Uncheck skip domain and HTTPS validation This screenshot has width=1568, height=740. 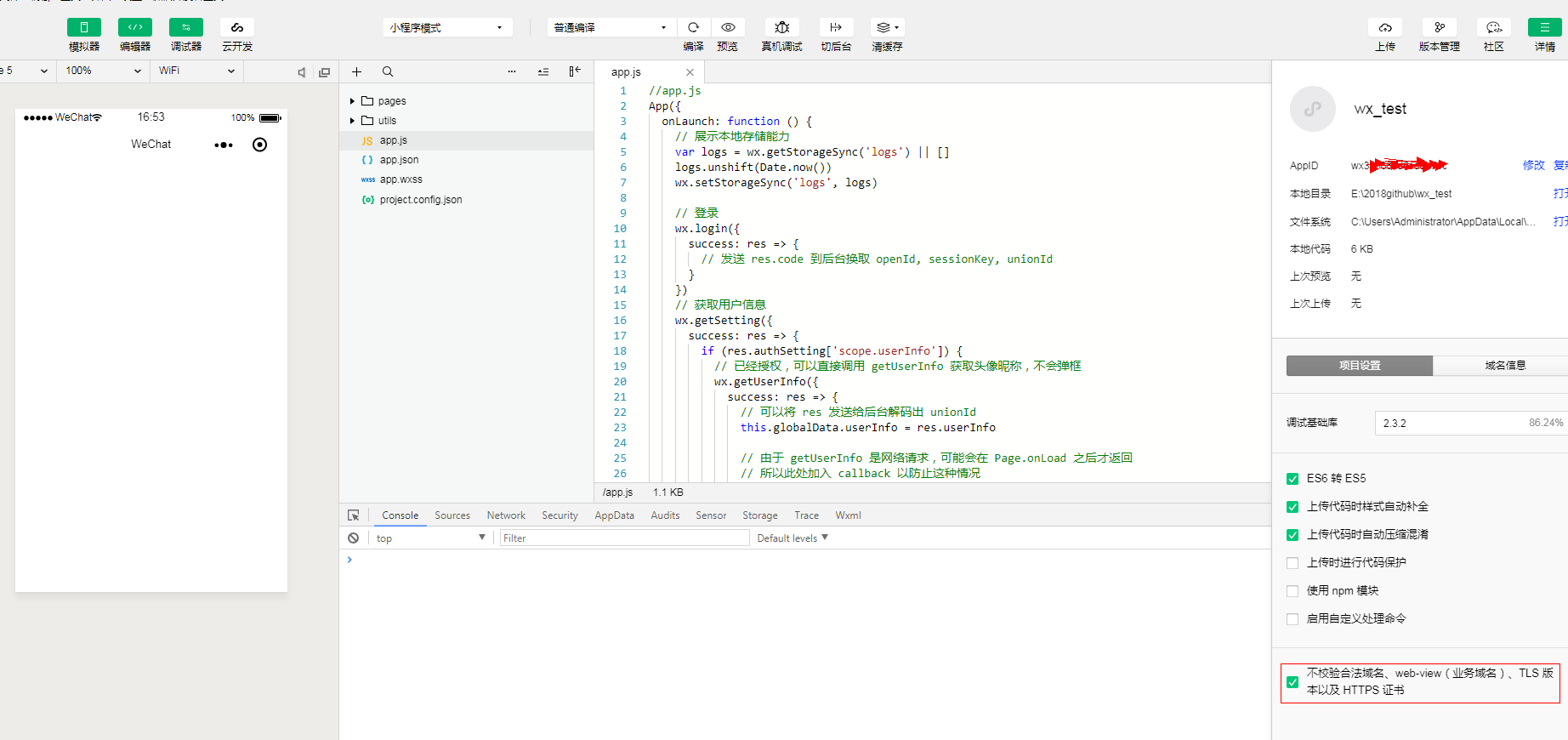1292,682
